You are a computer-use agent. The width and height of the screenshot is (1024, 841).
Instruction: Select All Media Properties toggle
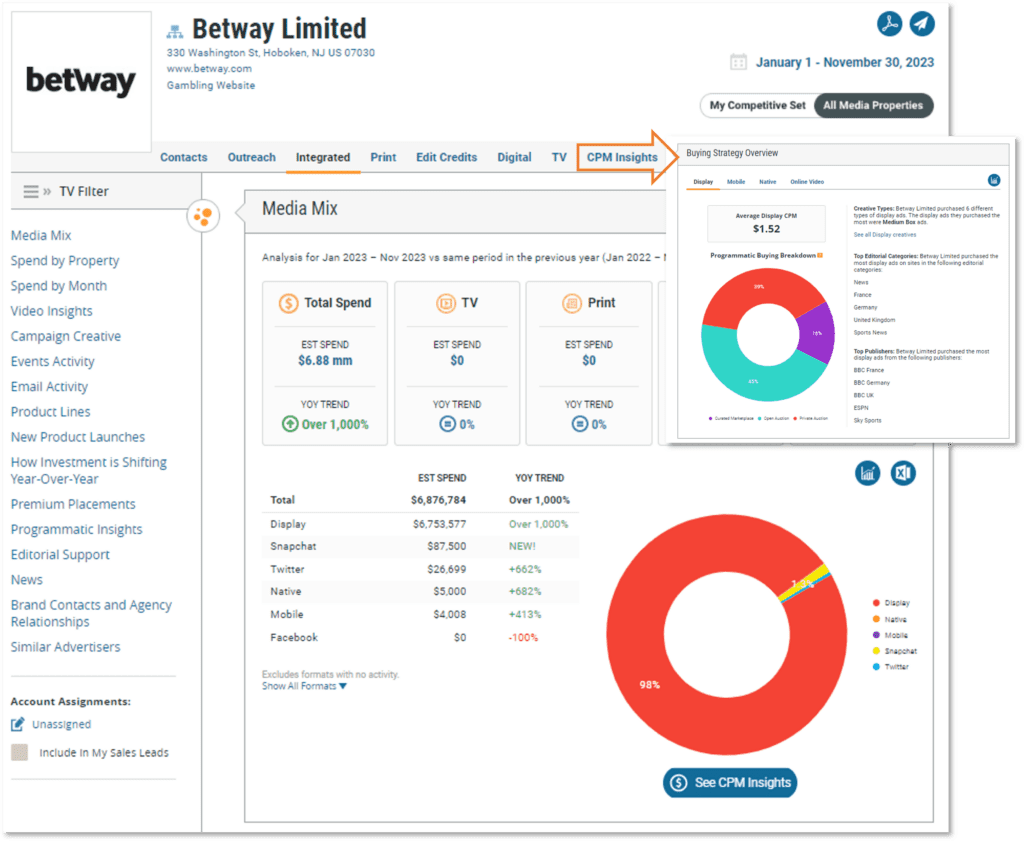873,105
